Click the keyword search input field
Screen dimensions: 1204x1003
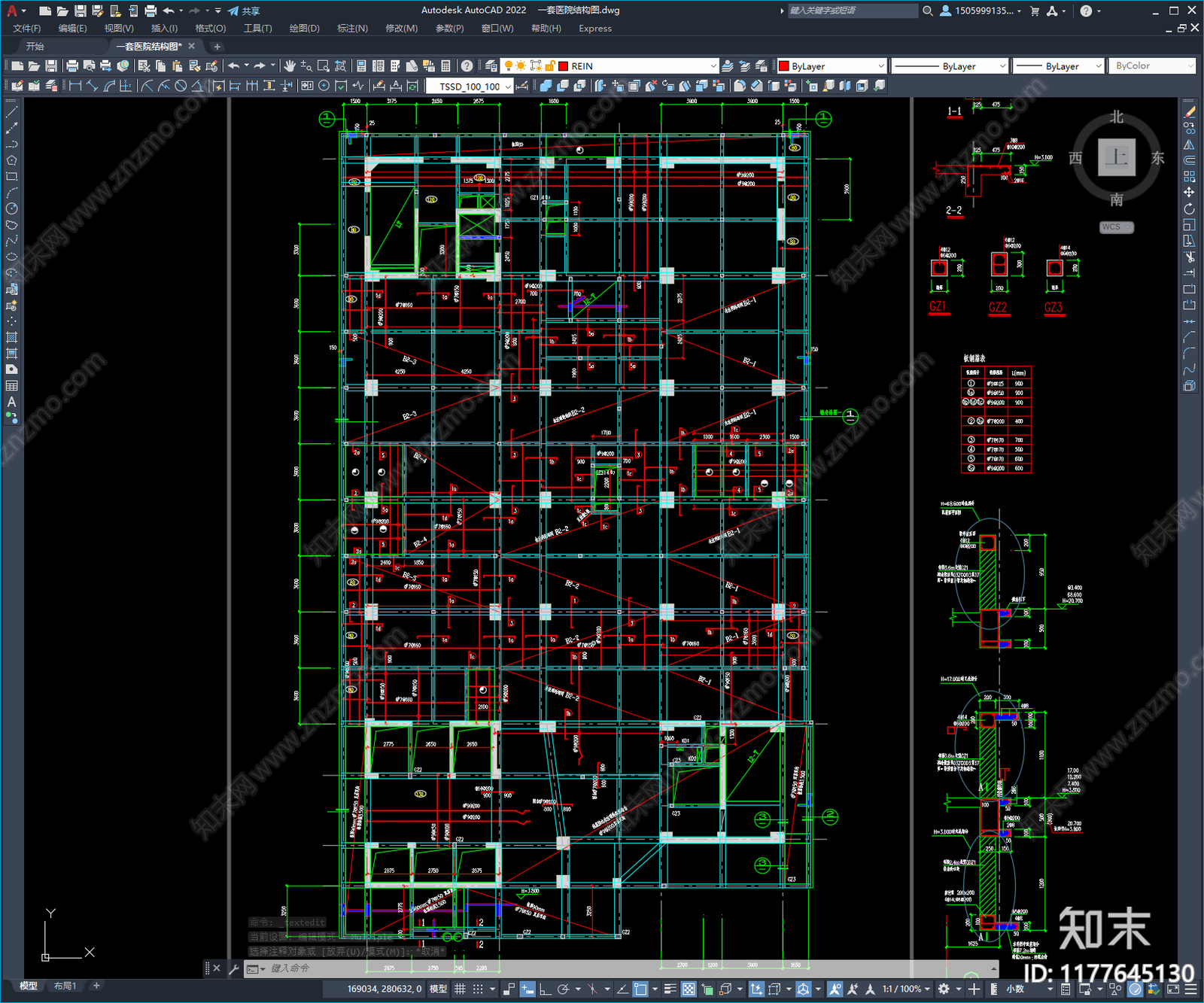click(x=853, y=11)
